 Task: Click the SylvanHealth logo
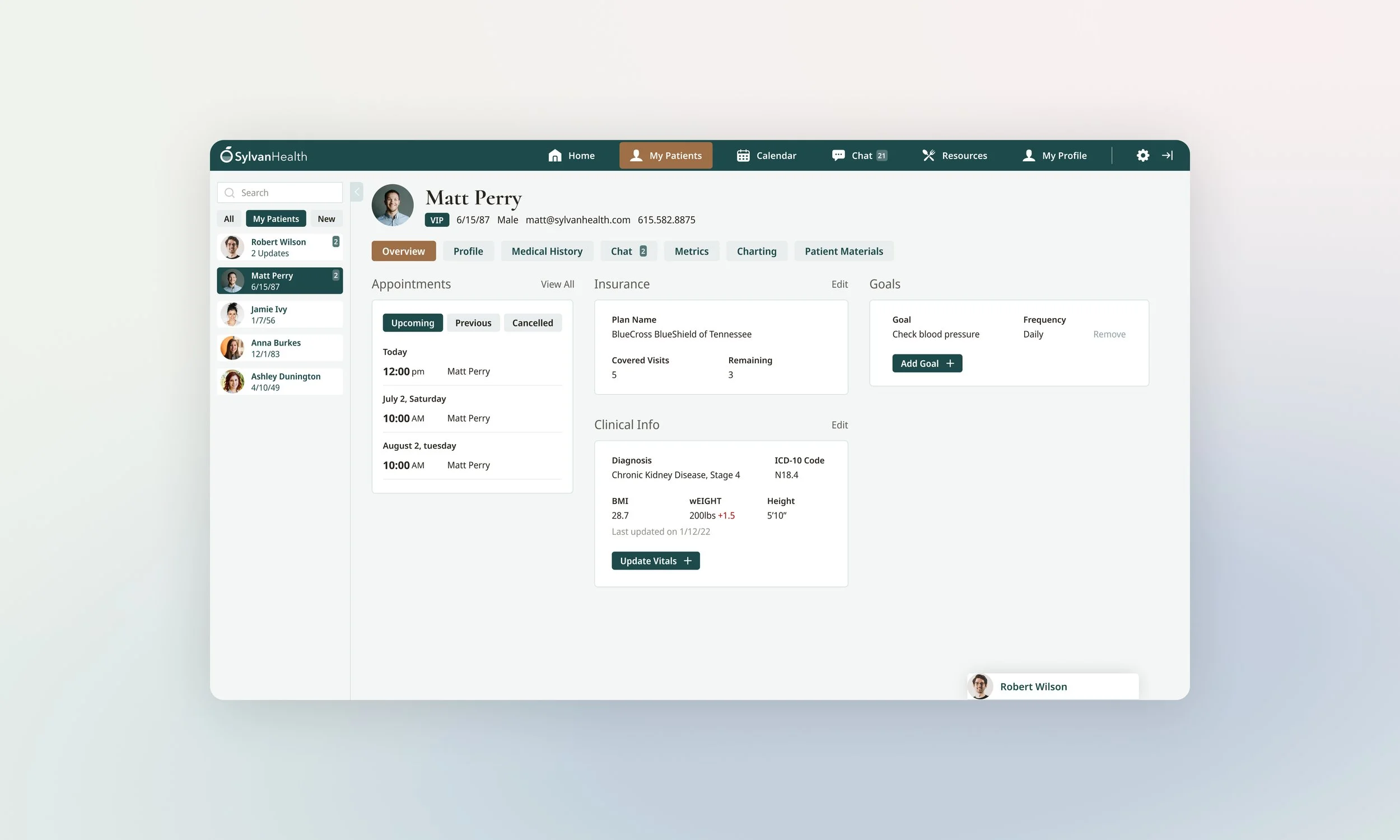pyautogui.click(x=264, y=155)
